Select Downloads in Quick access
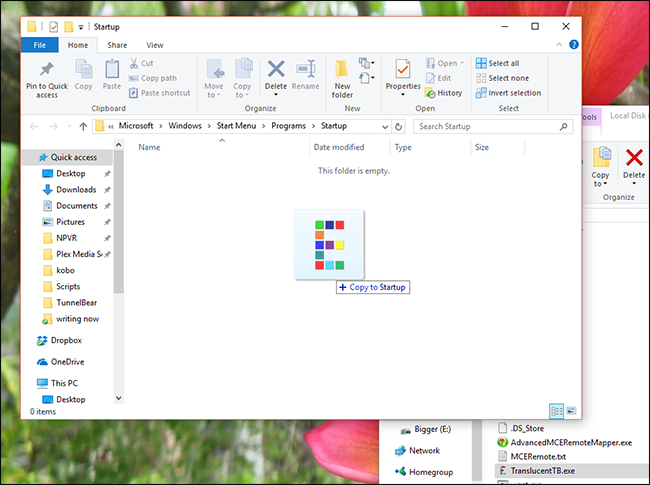 click(x=76, y=190)
